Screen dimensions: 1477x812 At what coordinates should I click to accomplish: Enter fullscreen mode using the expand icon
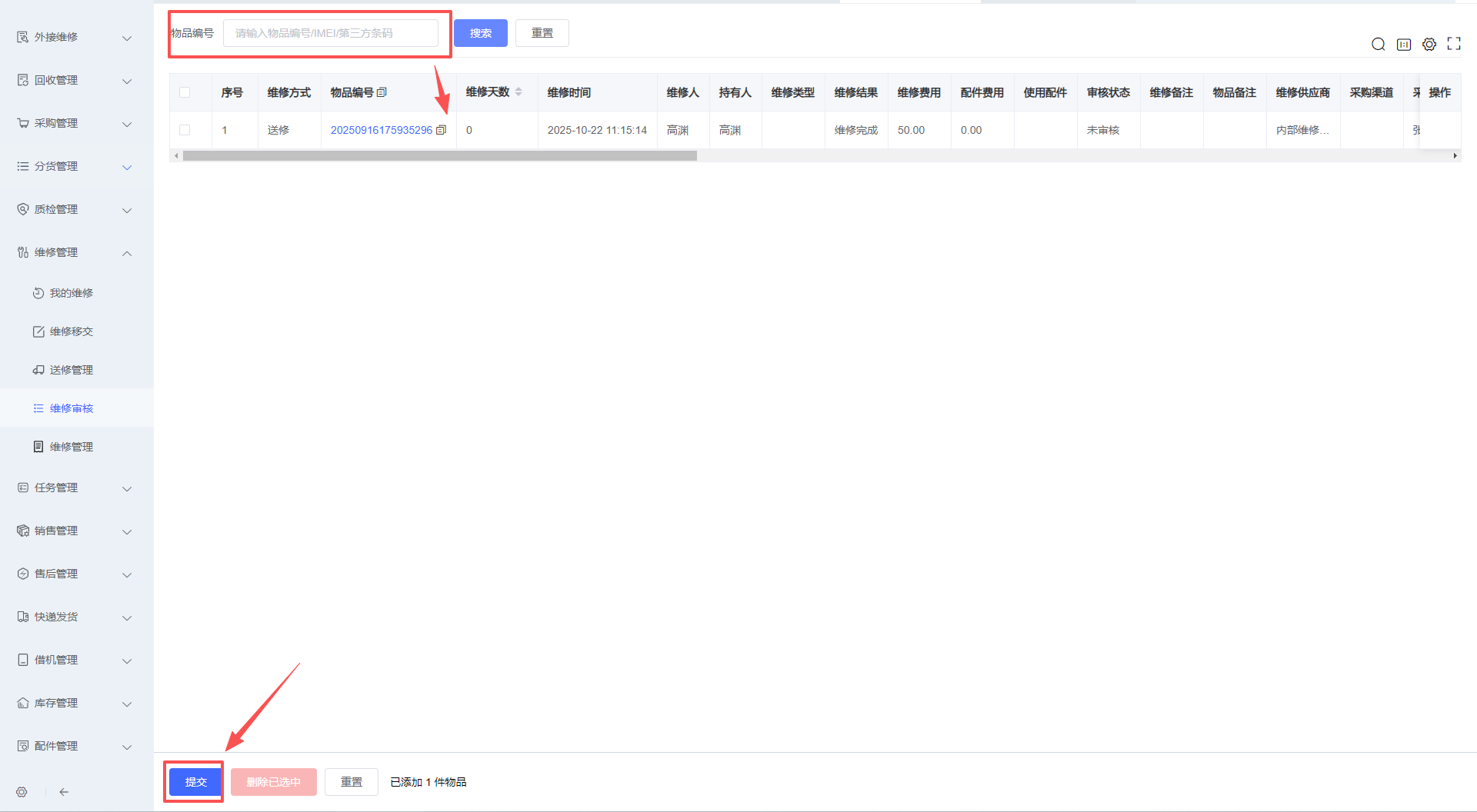(x=1453, y=44)
